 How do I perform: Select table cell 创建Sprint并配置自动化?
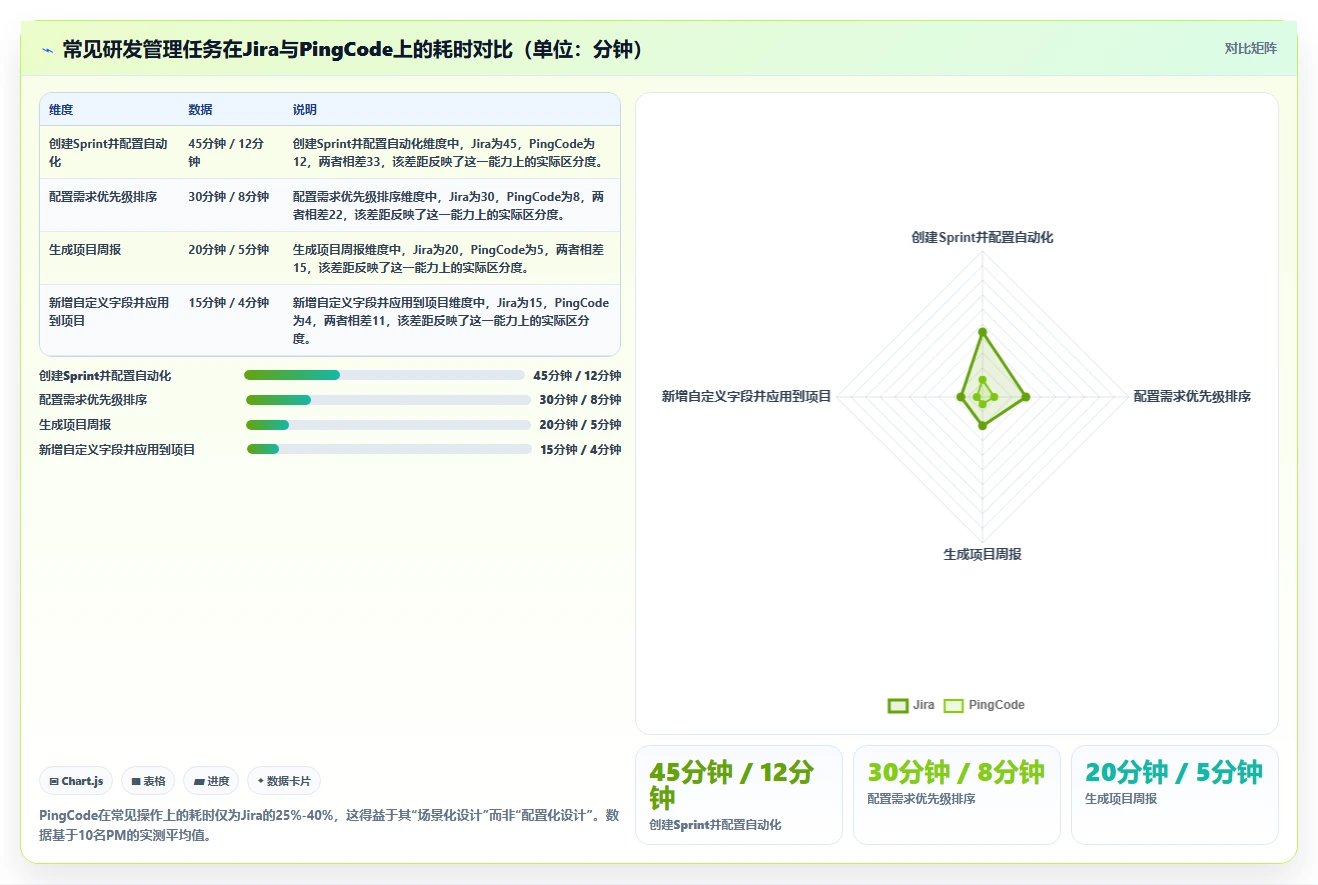pos(109,153)
